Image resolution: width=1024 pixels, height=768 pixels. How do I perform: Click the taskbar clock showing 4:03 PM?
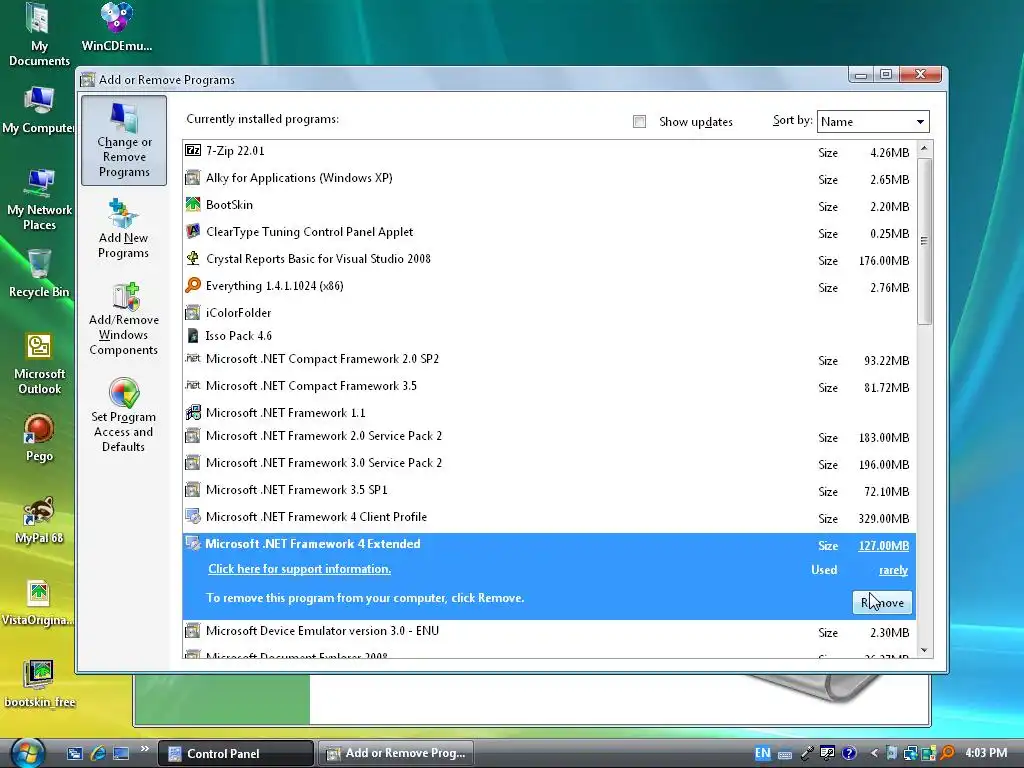[986, 753]
